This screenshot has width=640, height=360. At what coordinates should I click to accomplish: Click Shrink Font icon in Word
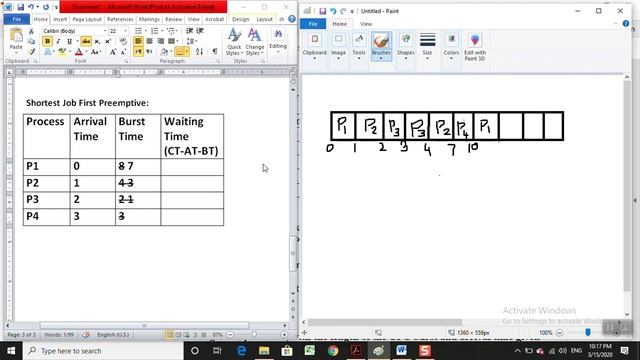click(x=123, y=52)
